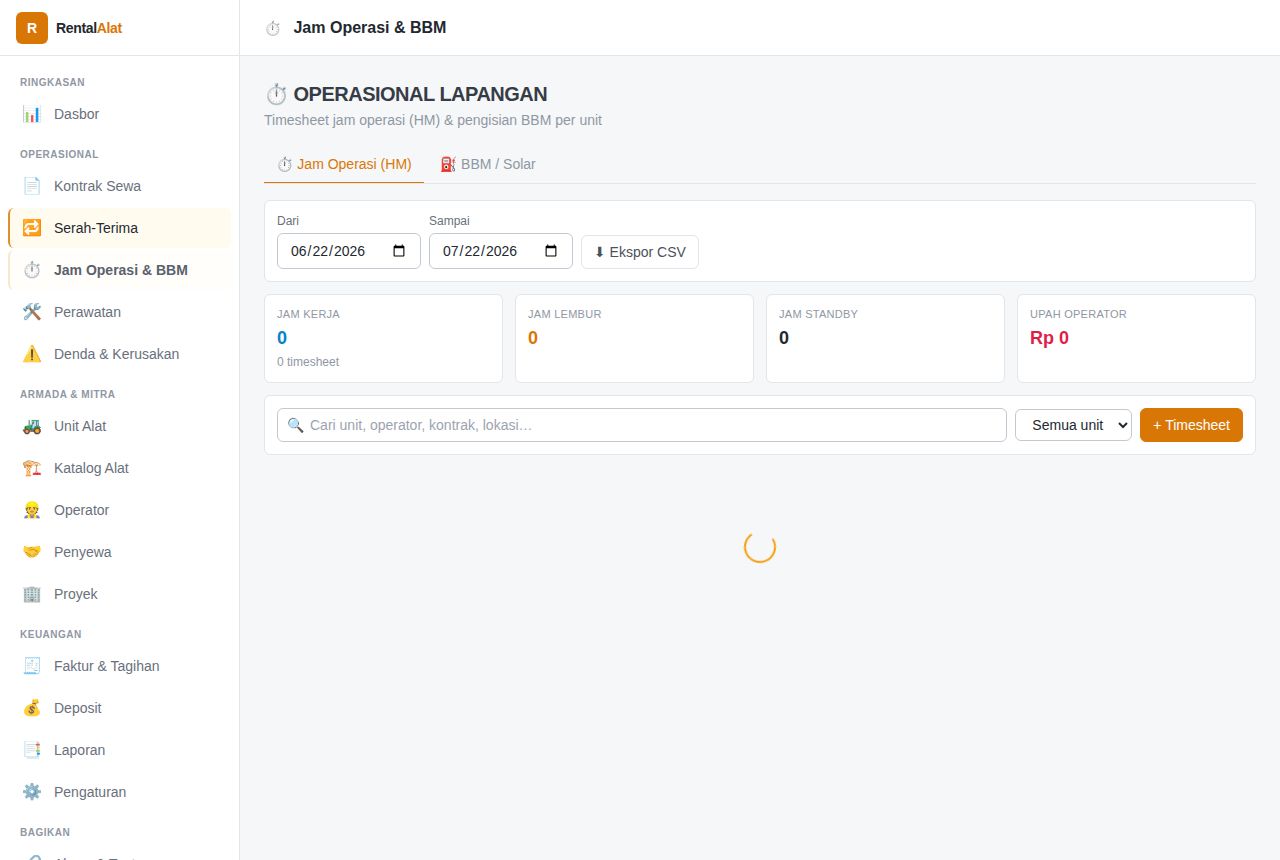Image resolution: width=1280 pixels, height=860 pixels.
Task: Click the RentalAlat logo icon
Action: tap(32, 28)
